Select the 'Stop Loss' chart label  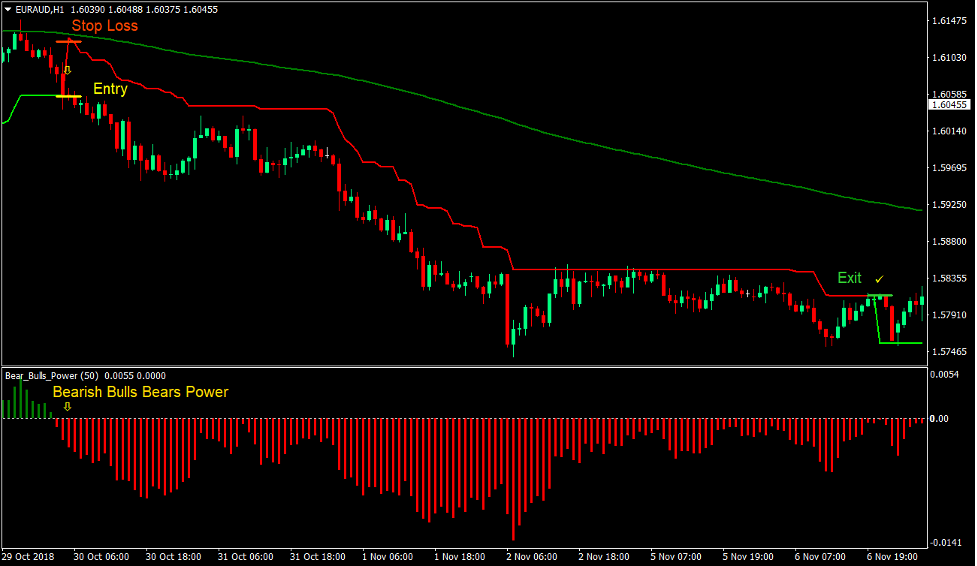click(x=105, y=26)
